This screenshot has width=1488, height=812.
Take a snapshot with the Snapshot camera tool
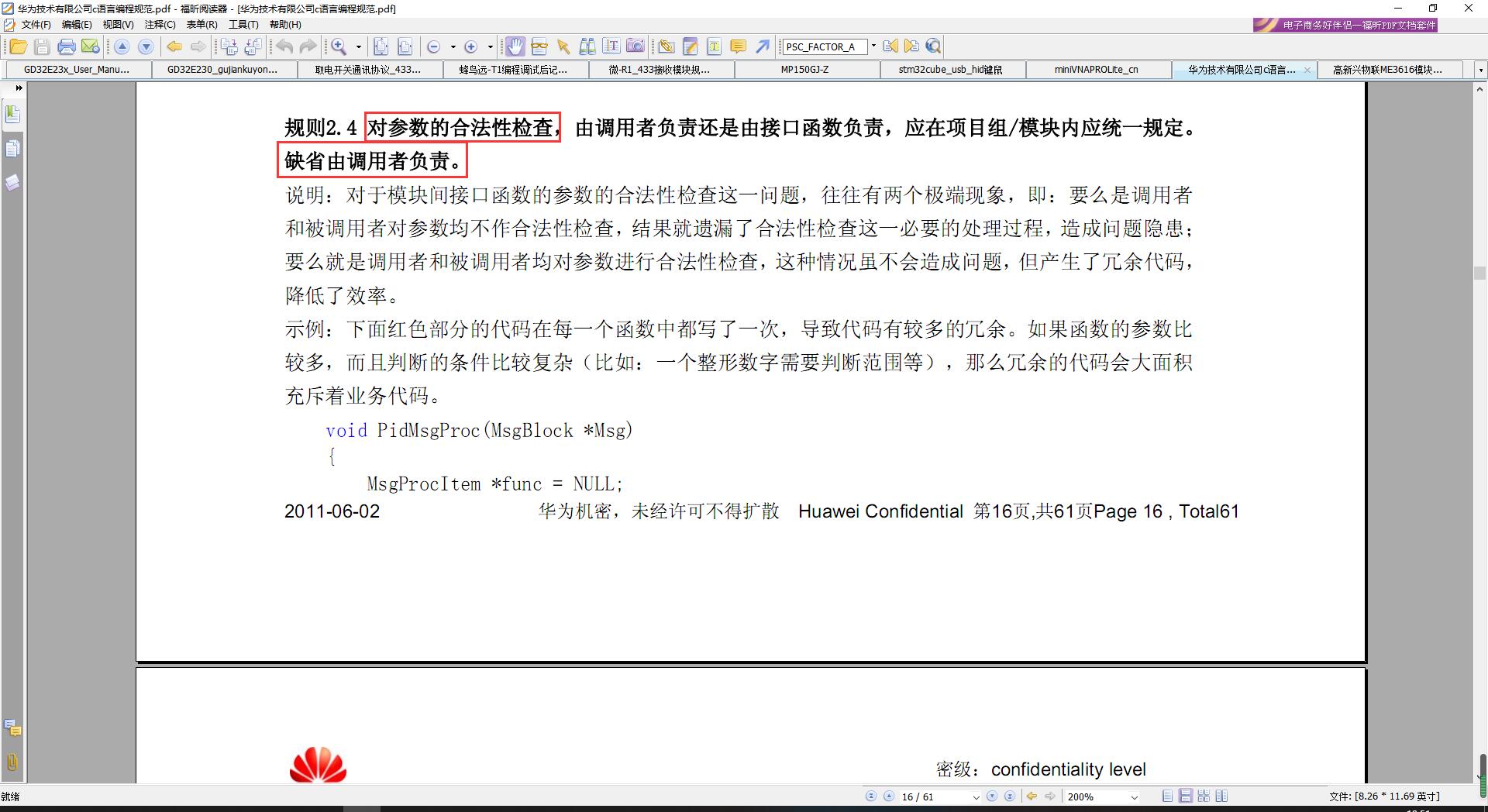(x=635, y=46)
